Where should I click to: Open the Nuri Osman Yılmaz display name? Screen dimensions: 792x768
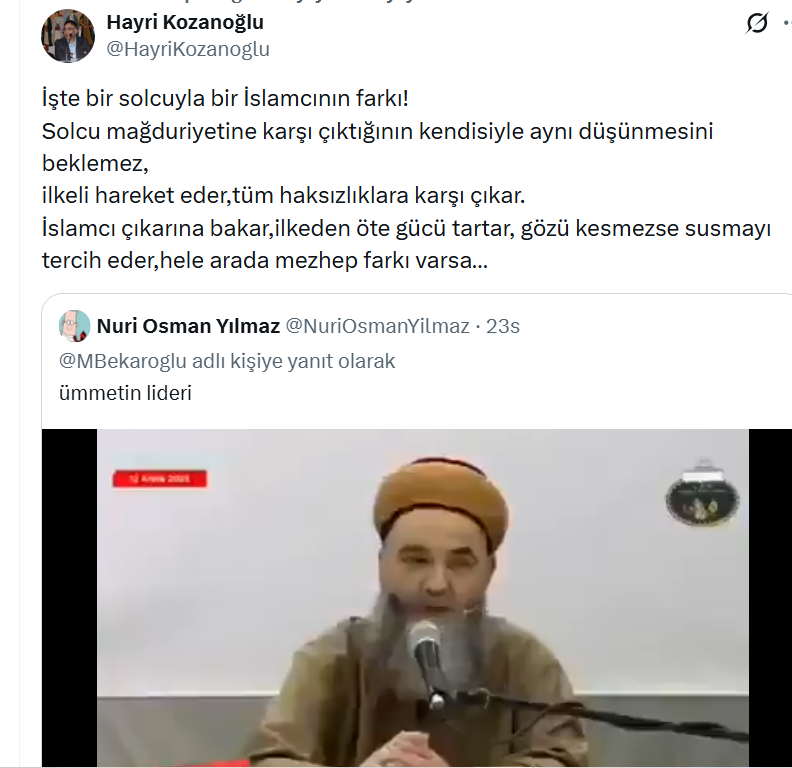pos(188,326)
